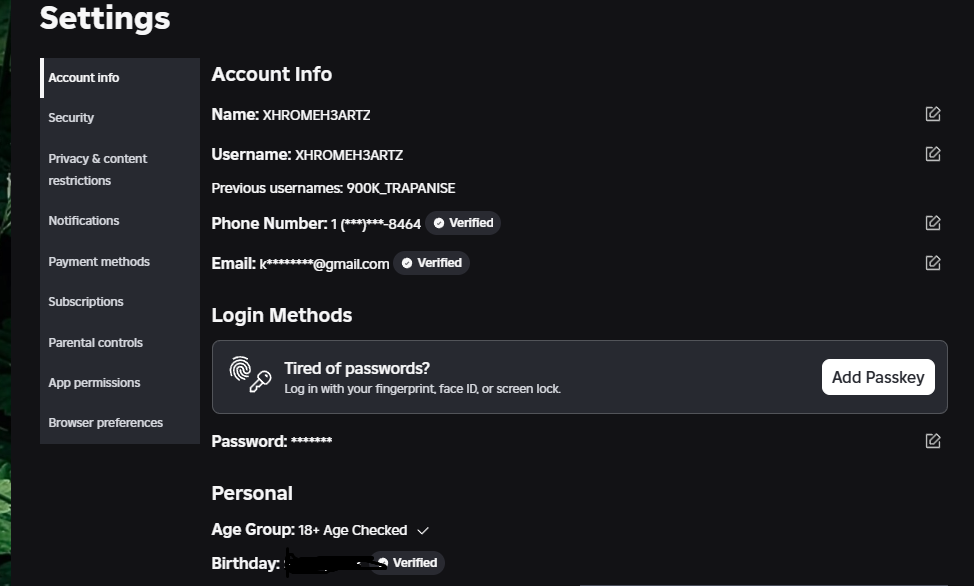Select the Account info tab

coord(84,78)
